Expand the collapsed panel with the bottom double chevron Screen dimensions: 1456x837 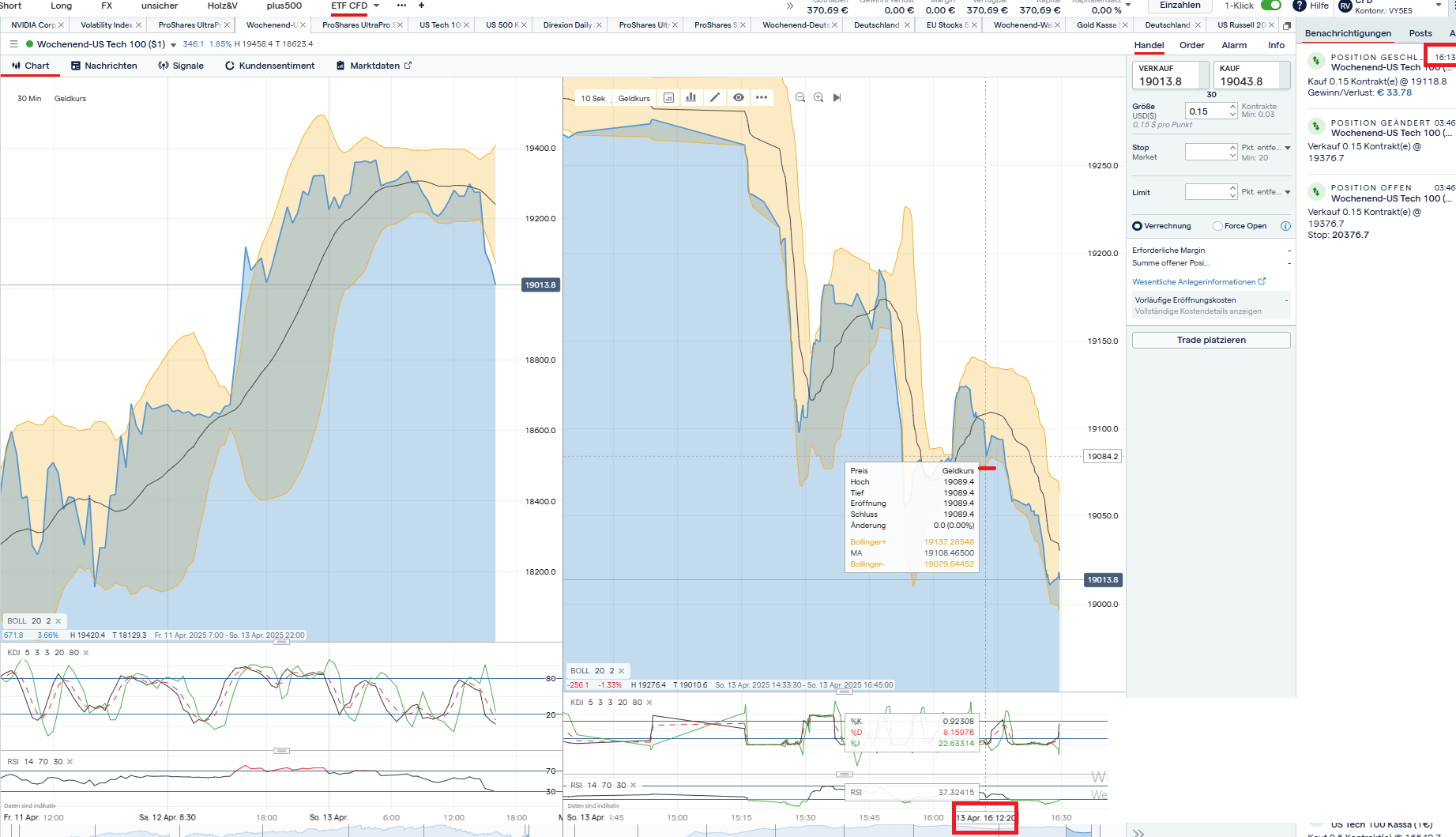(1138, 832)
